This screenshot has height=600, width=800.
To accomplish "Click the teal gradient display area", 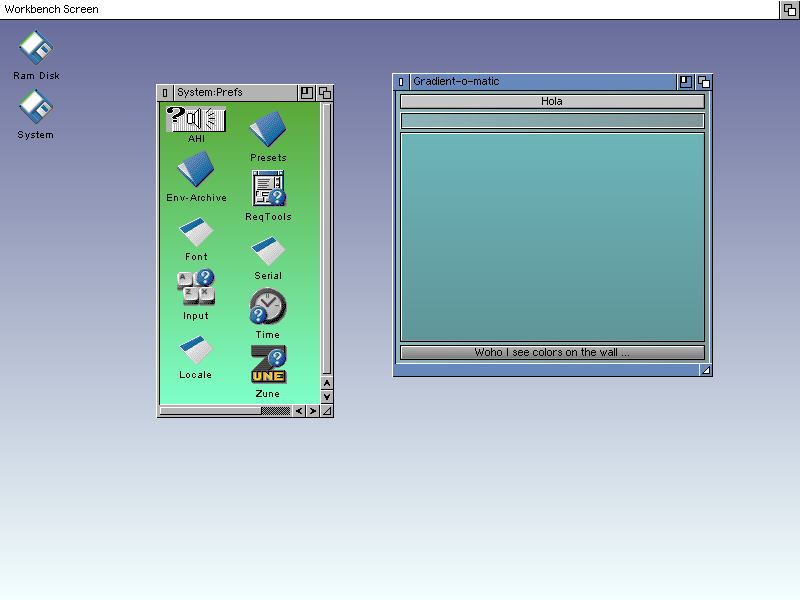I will tap(552, 237).
